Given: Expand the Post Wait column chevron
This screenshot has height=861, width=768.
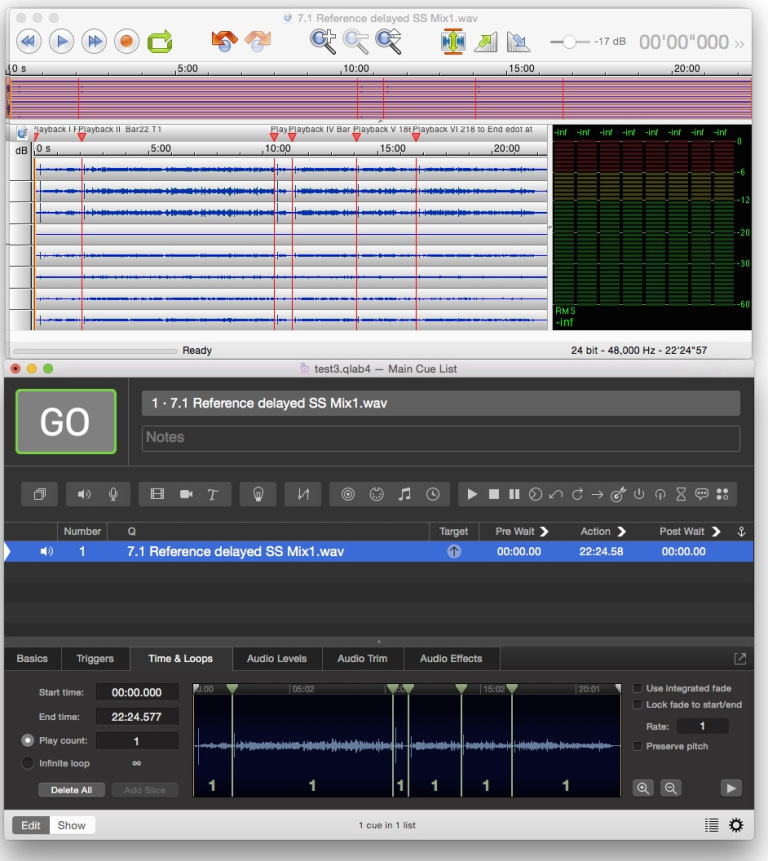Looking at the screenshot, I should pyautogui.click(x=716, y=531).
